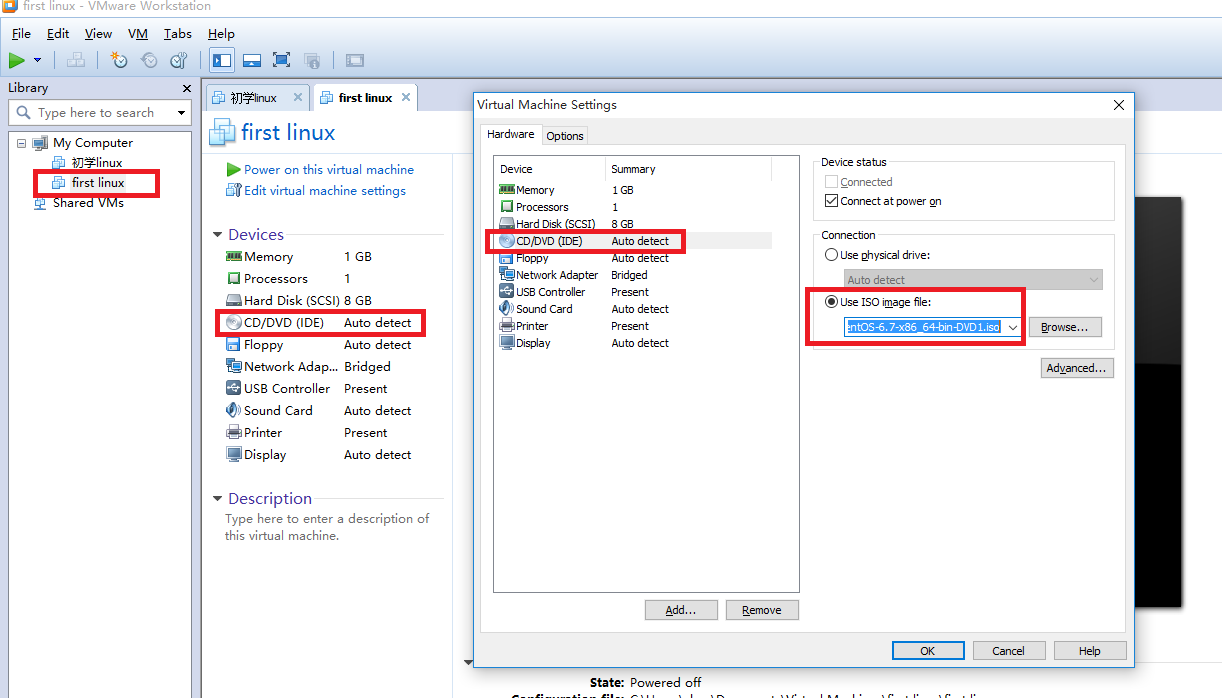Select Network Adapter row in settings dialog

635,275
